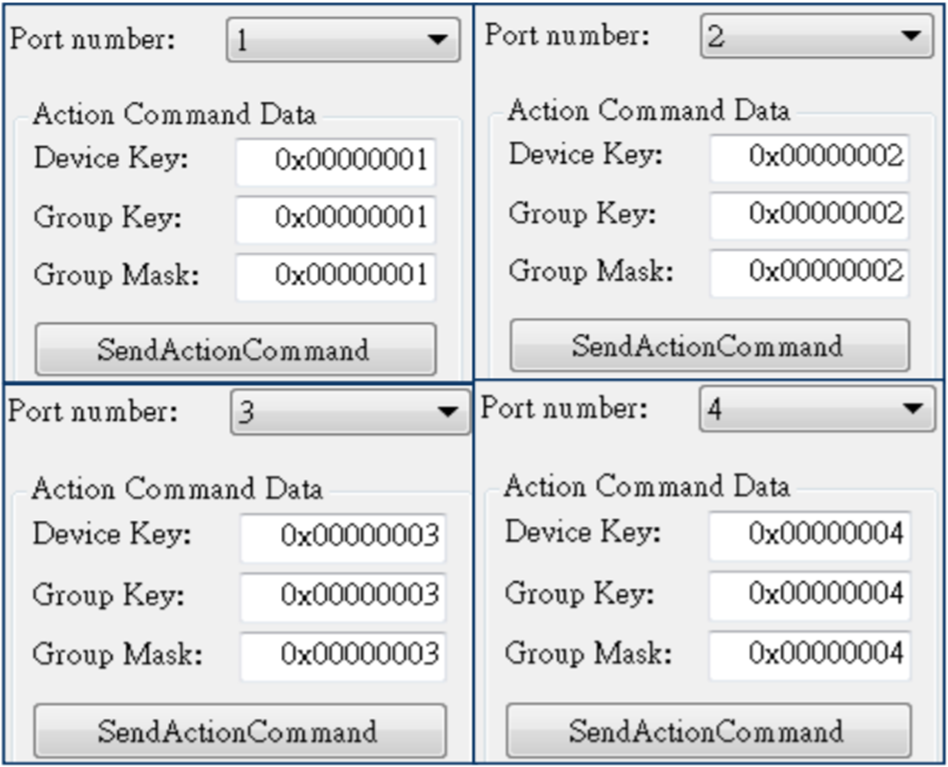Viewport: 948px width, 767px height.
Task: Click Device Key field showing 0x00000002
Action: pyautogui.click(x=809, y=157)
